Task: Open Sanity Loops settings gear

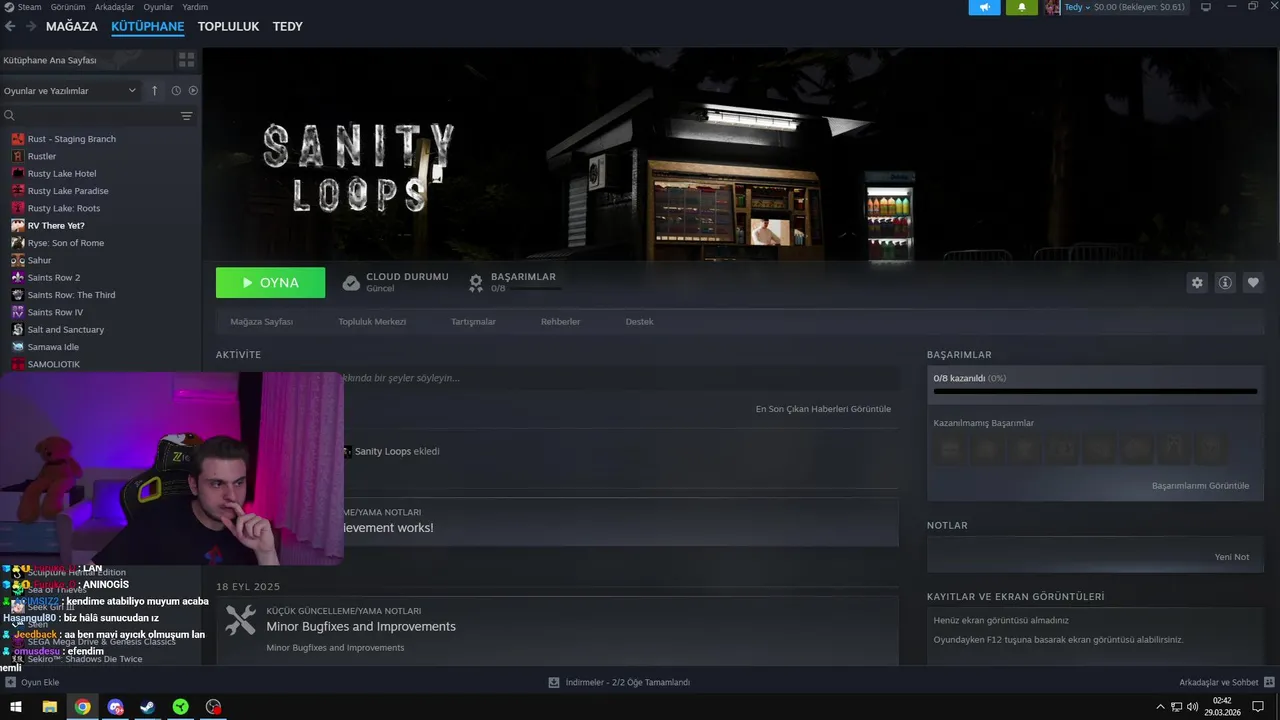Action: coord(1197,283)
